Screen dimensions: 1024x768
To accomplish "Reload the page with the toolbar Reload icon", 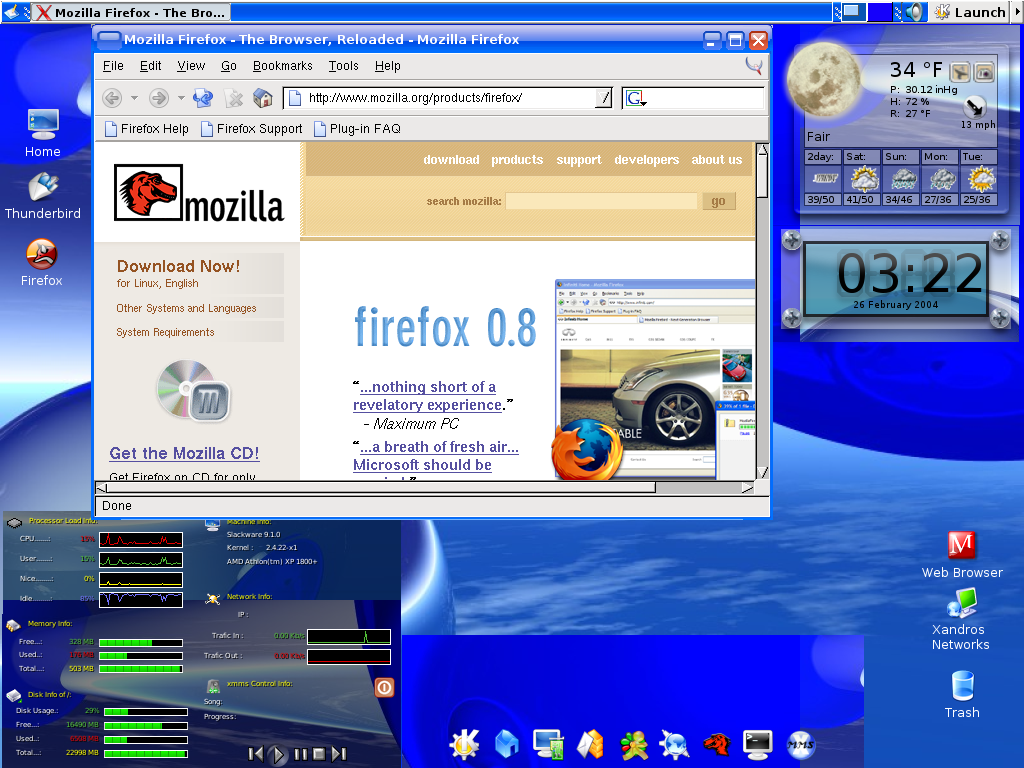I will pyautogui.click(x=203, y=98).
